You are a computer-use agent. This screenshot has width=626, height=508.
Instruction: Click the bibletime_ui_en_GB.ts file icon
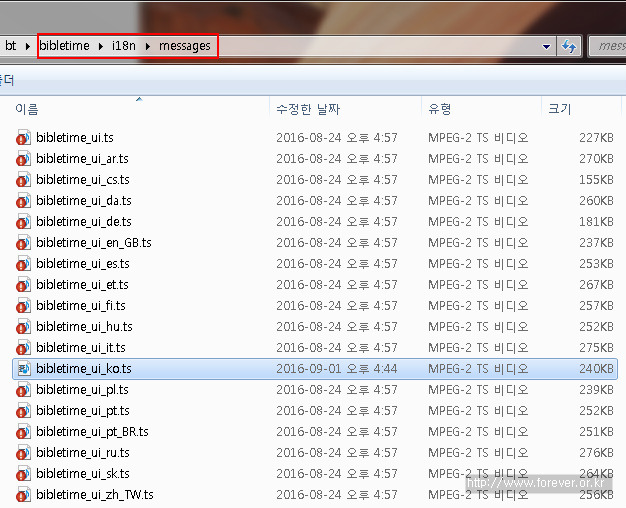(x=23, y=243)
